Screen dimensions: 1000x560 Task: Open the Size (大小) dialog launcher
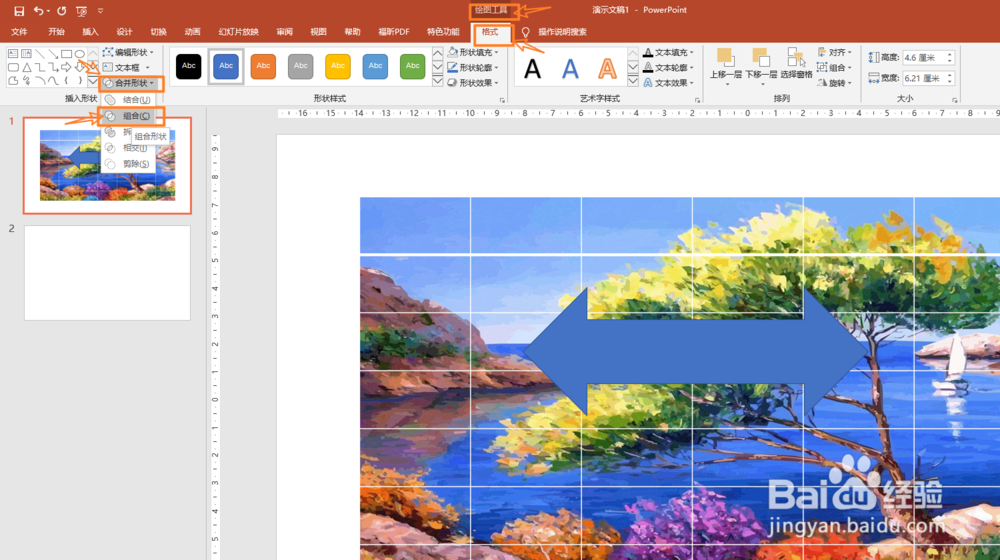click(955, 100)
